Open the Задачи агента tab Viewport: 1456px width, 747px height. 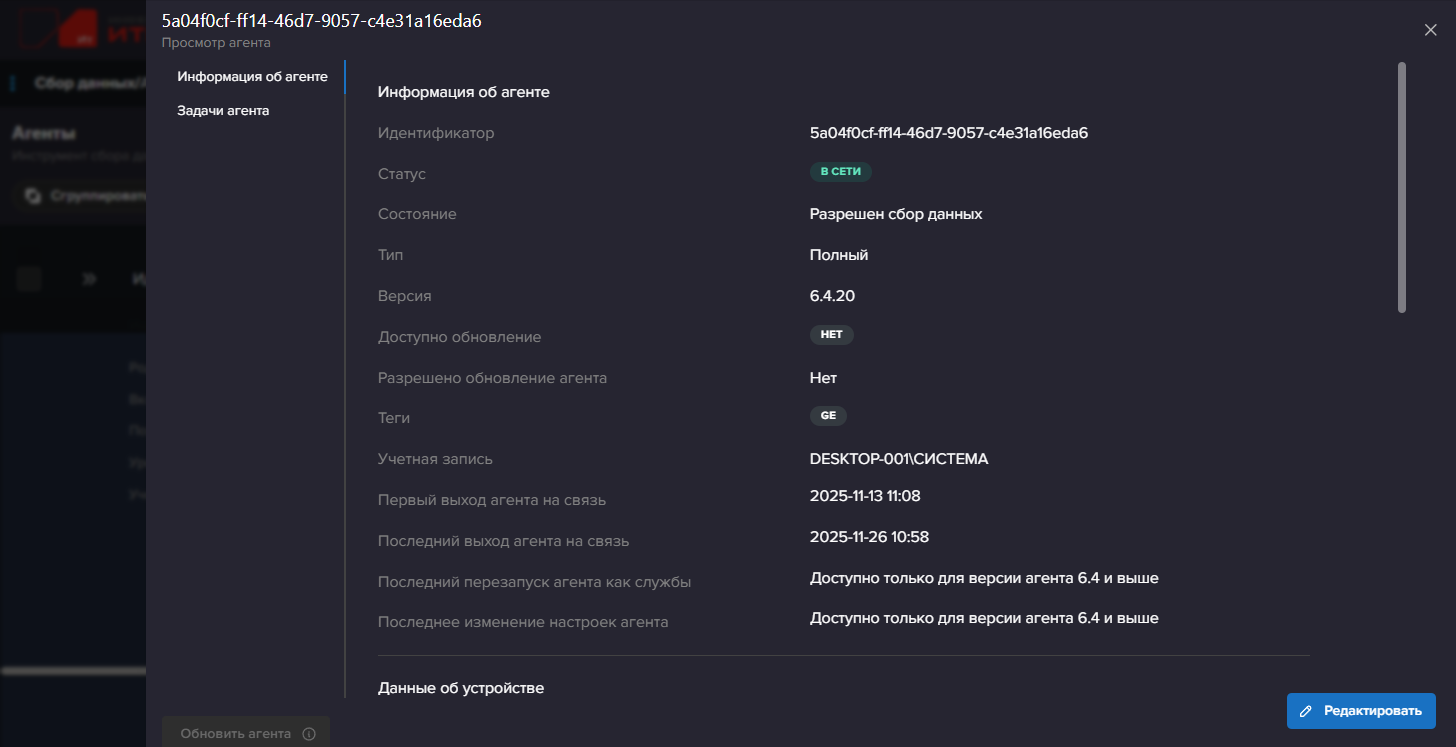tap(223, 111)
